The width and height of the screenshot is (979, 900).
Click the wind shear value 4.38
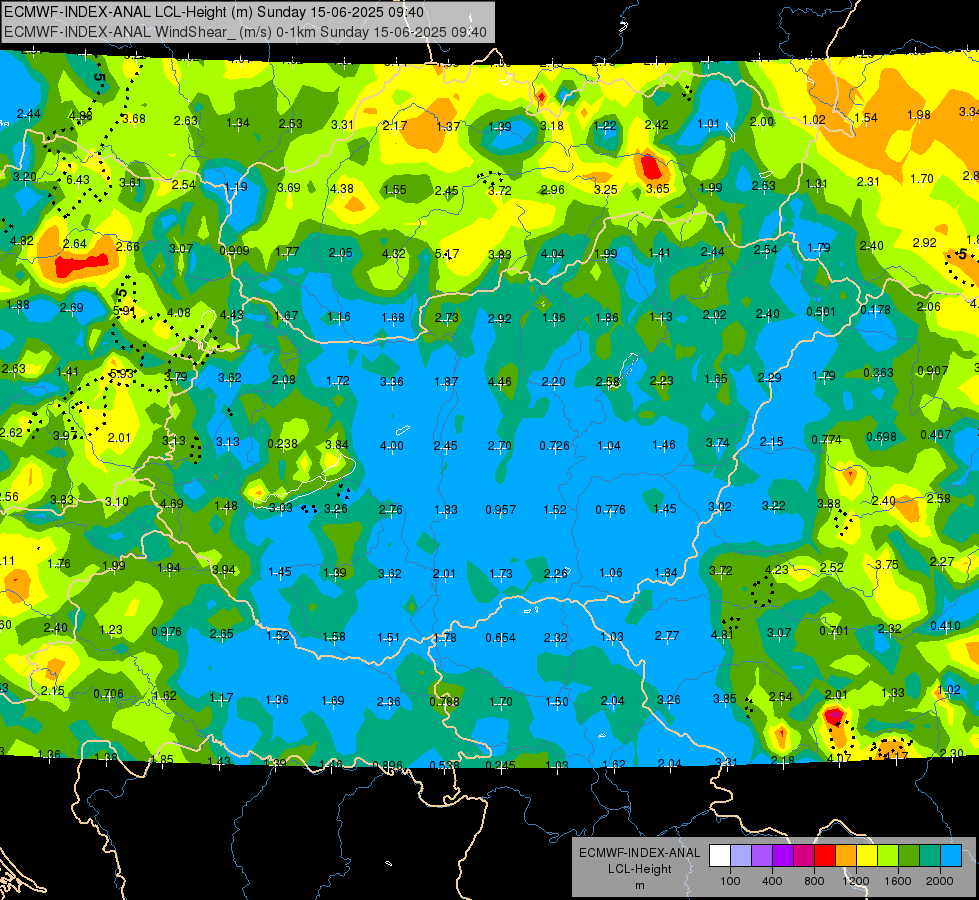tap(342, 189)
